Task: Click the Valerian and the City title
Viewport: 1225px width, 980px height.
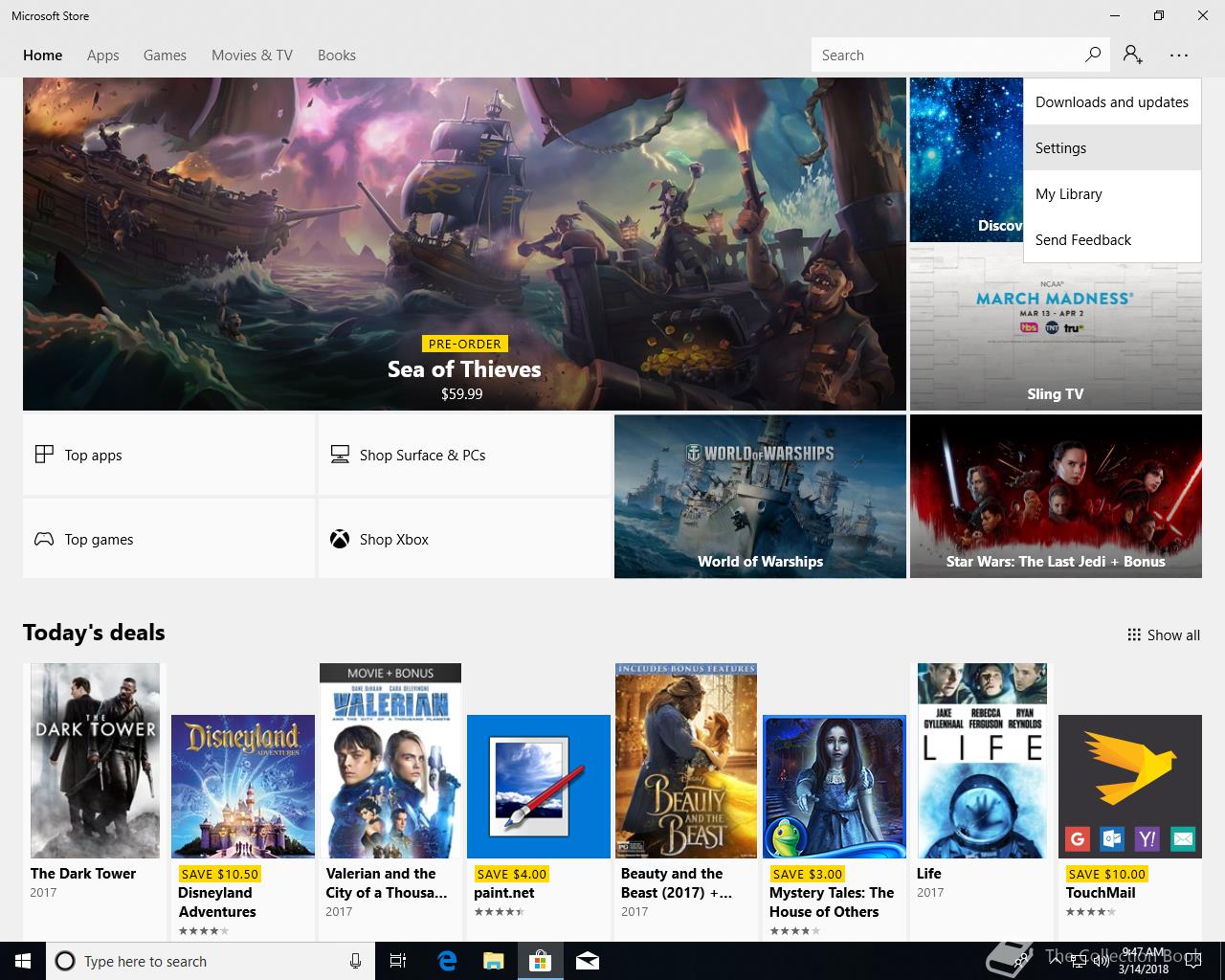Action: coord(387,882)
